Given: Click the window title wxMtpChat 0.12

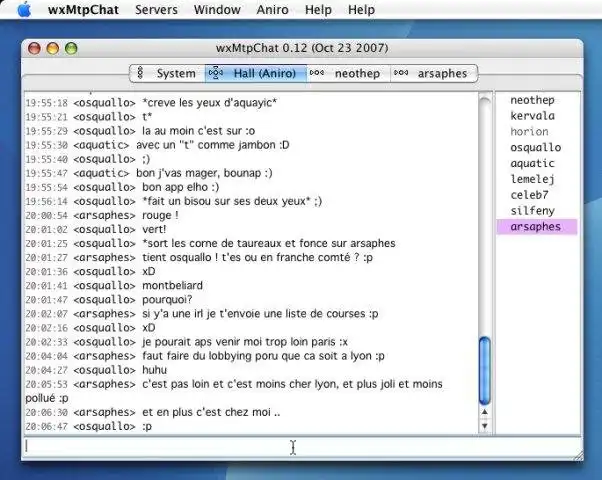Looking at the screenshot, I should (302, 48).
